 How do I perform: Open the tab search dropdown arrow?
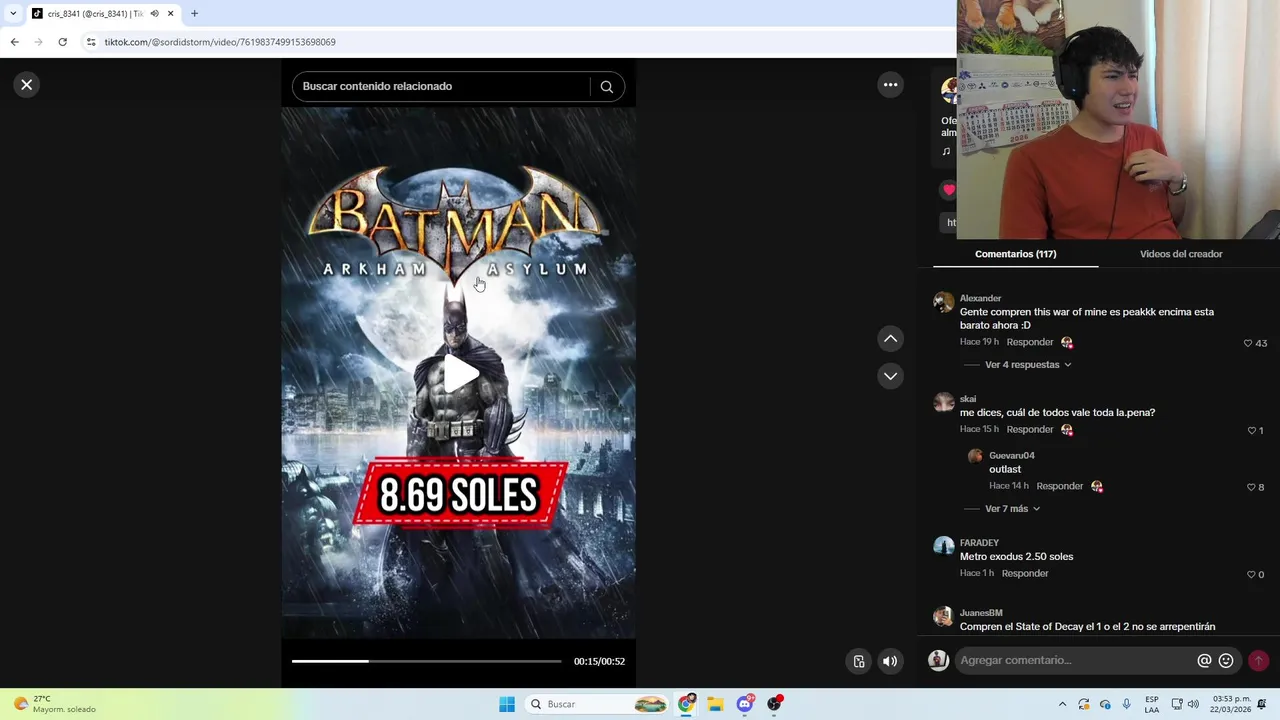pos(12,14)
